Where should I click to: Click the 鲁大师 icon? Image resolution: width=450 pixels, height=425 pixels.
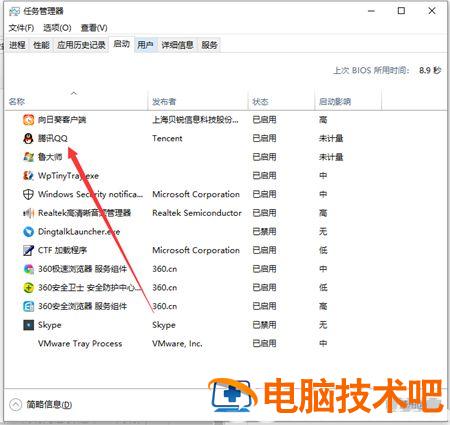[28, 157]
